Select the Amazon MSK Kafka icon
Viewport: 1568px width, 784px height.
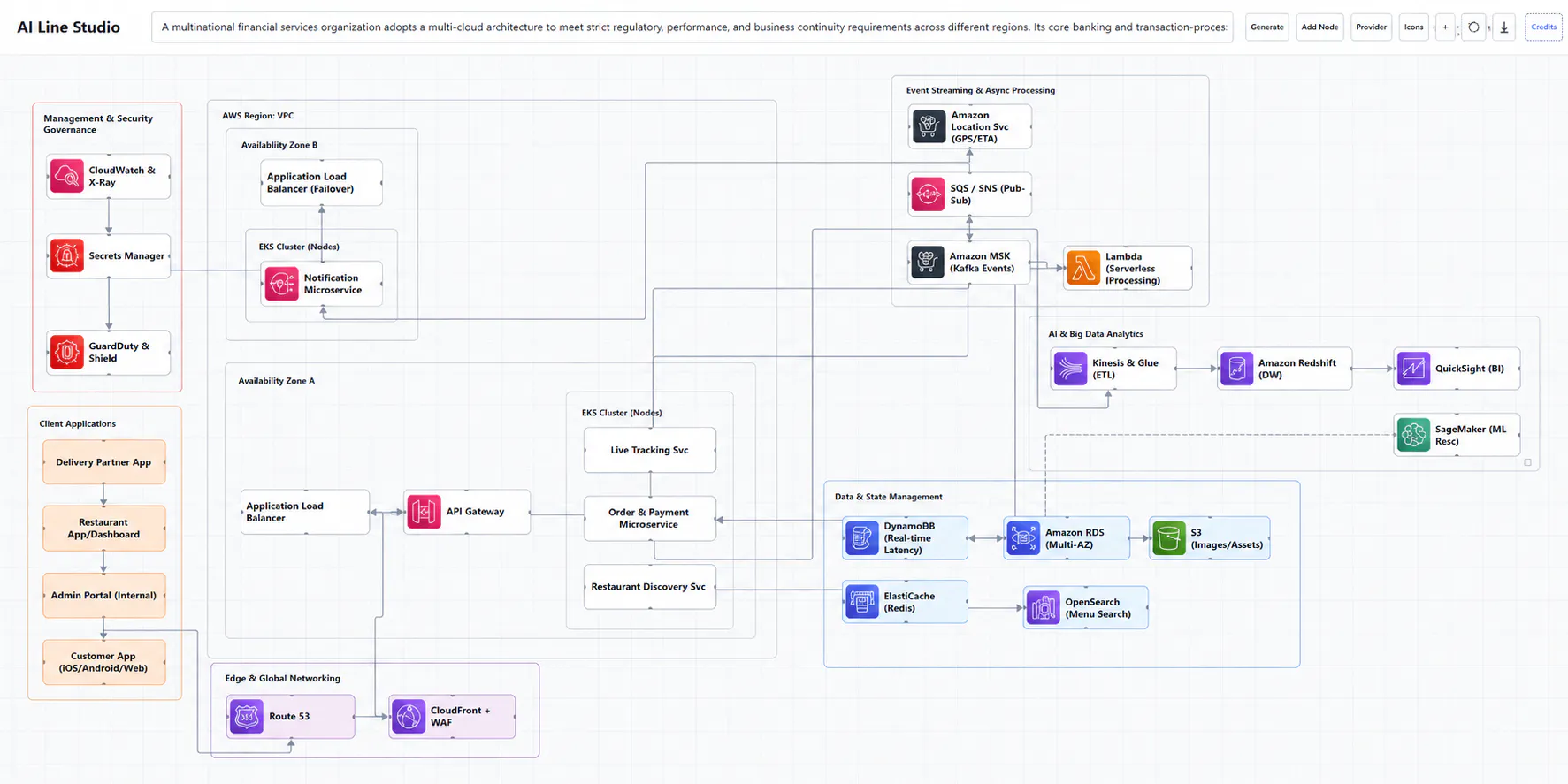click(x=928, y=263)
